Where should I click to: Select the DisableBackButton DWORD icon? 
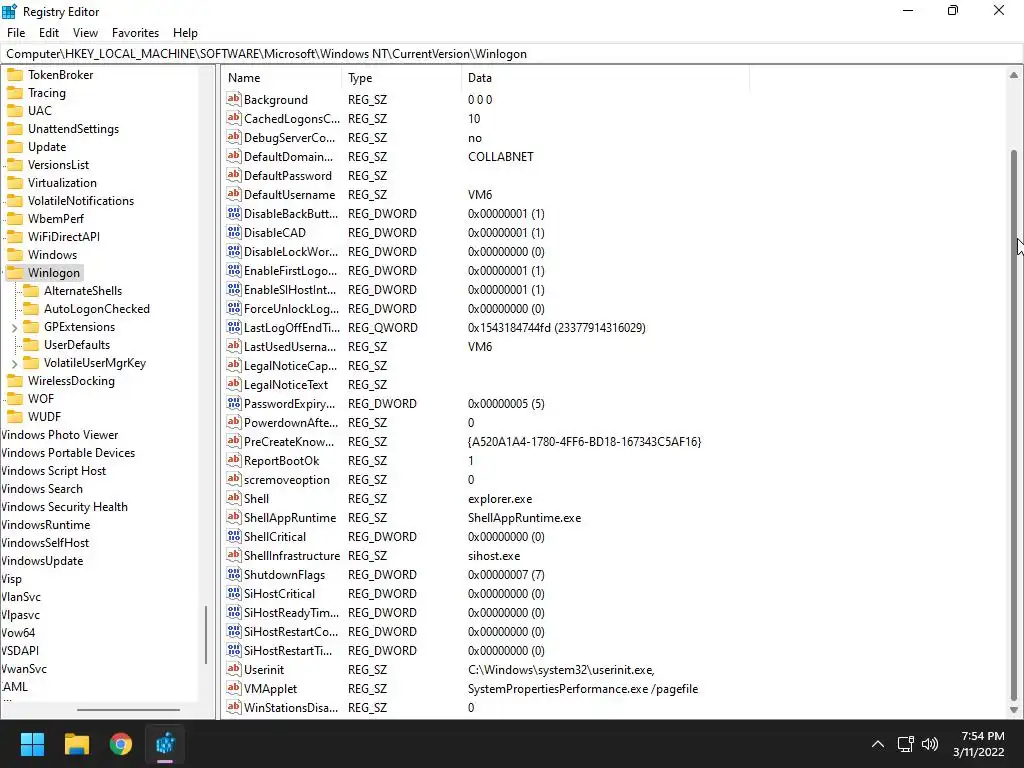coord(234,213)
